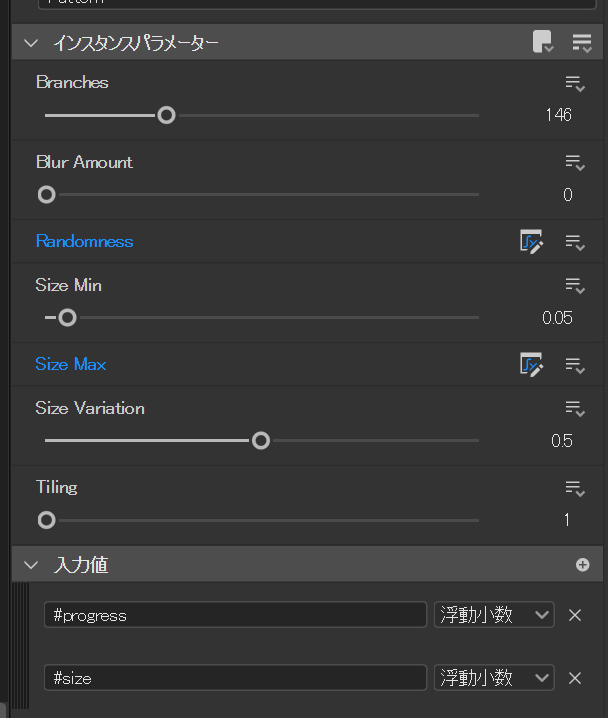This screenshot has width=608, height=718.
Task: Click the Branches slider handle
Action: click(x=167, y=115)
